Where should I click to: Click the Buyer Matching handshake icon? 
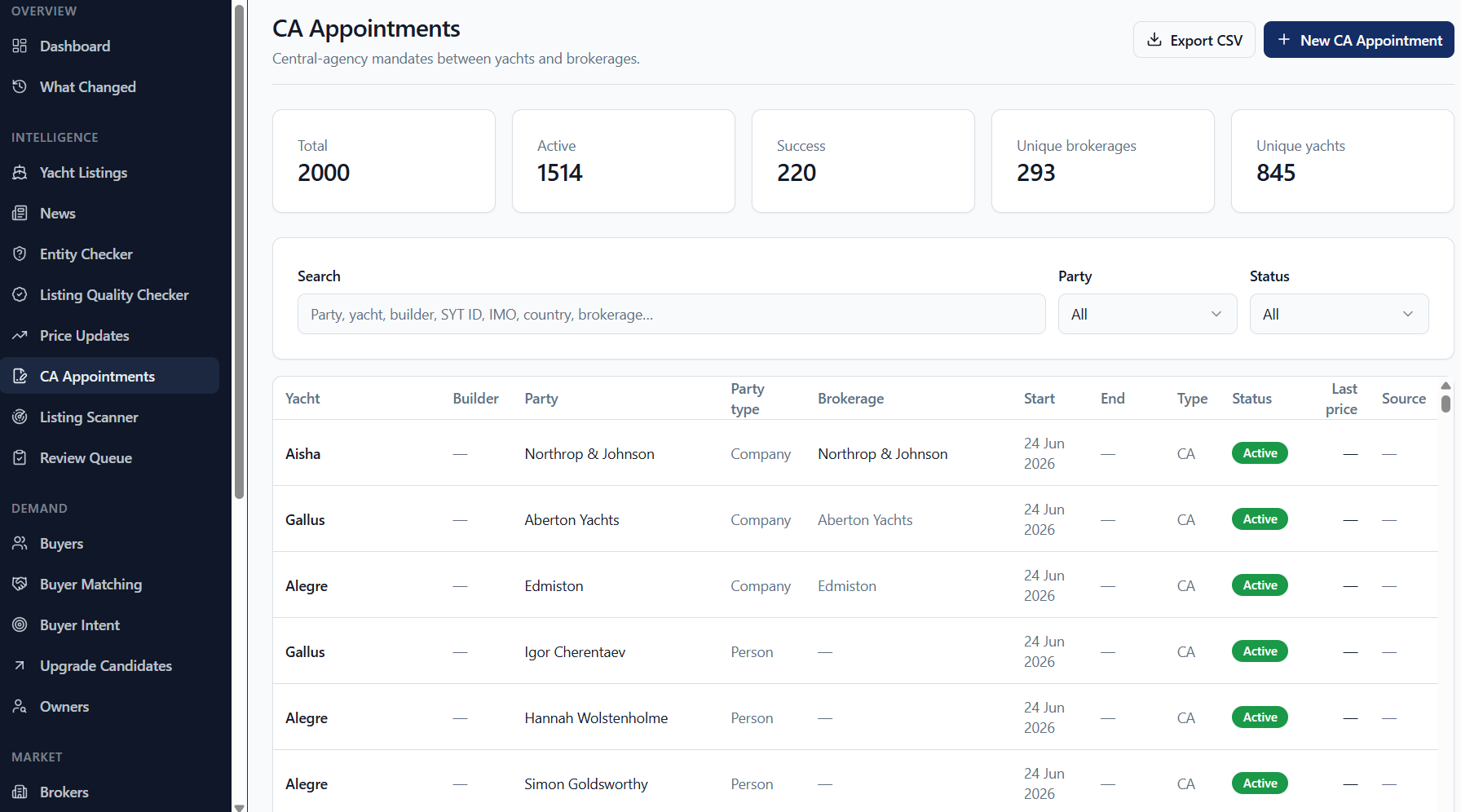coord(20,584)
